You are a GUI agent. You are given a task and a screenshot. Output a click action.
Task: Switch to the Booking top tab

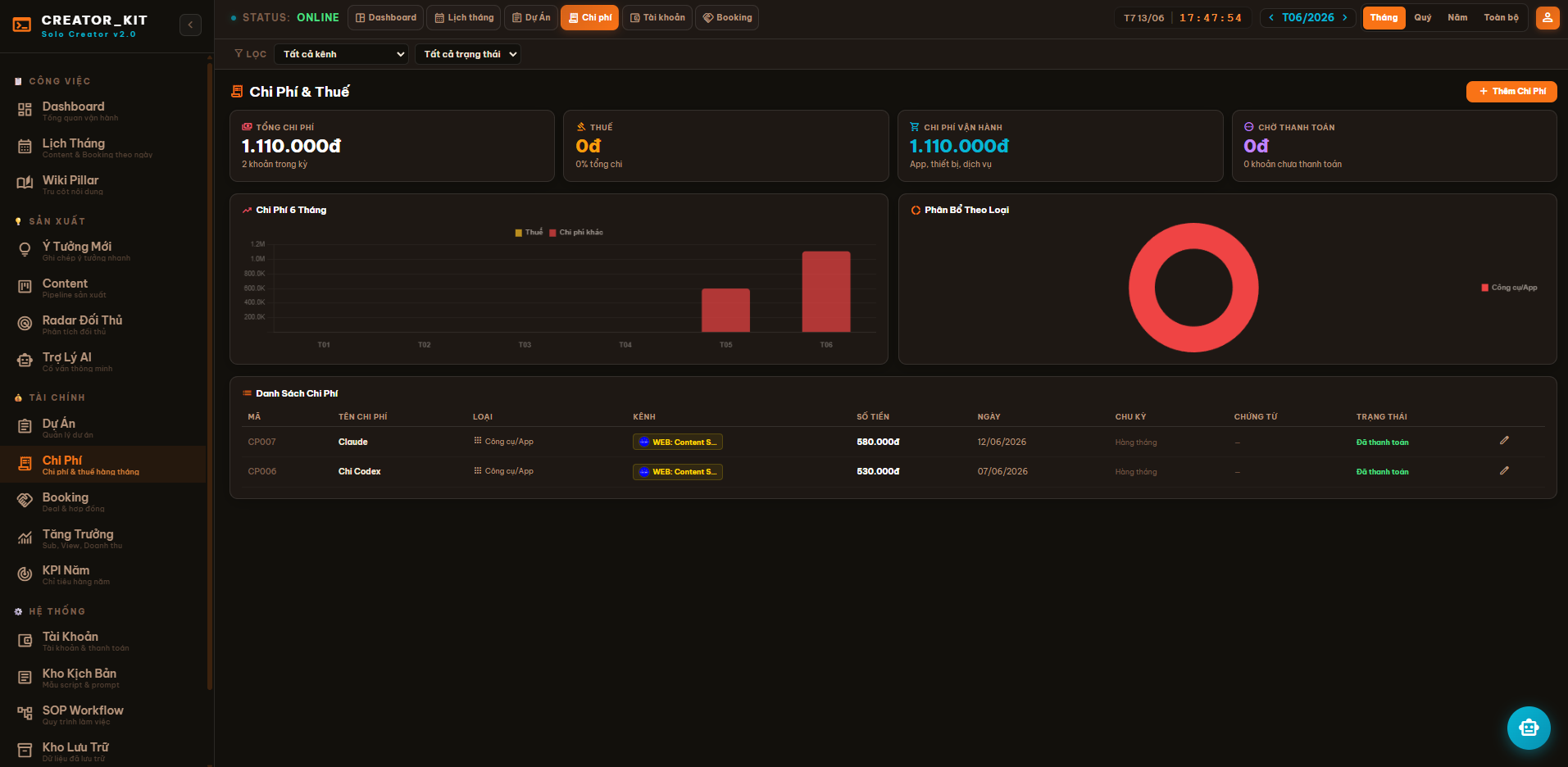[x=727, y=18]
